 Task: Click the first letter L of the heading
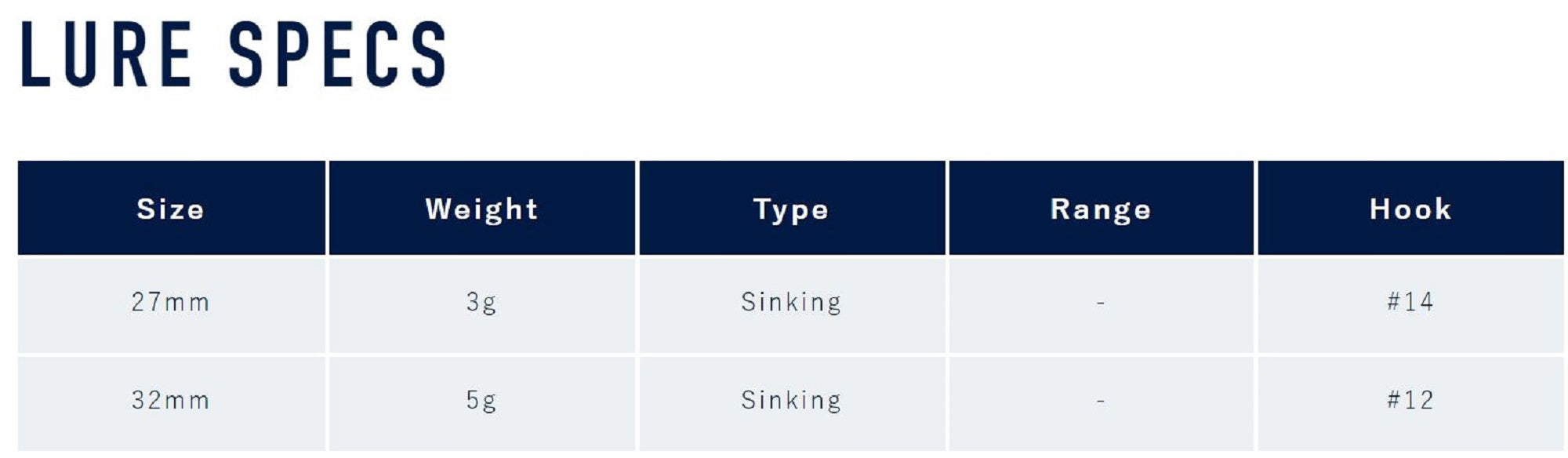(35, 55)
